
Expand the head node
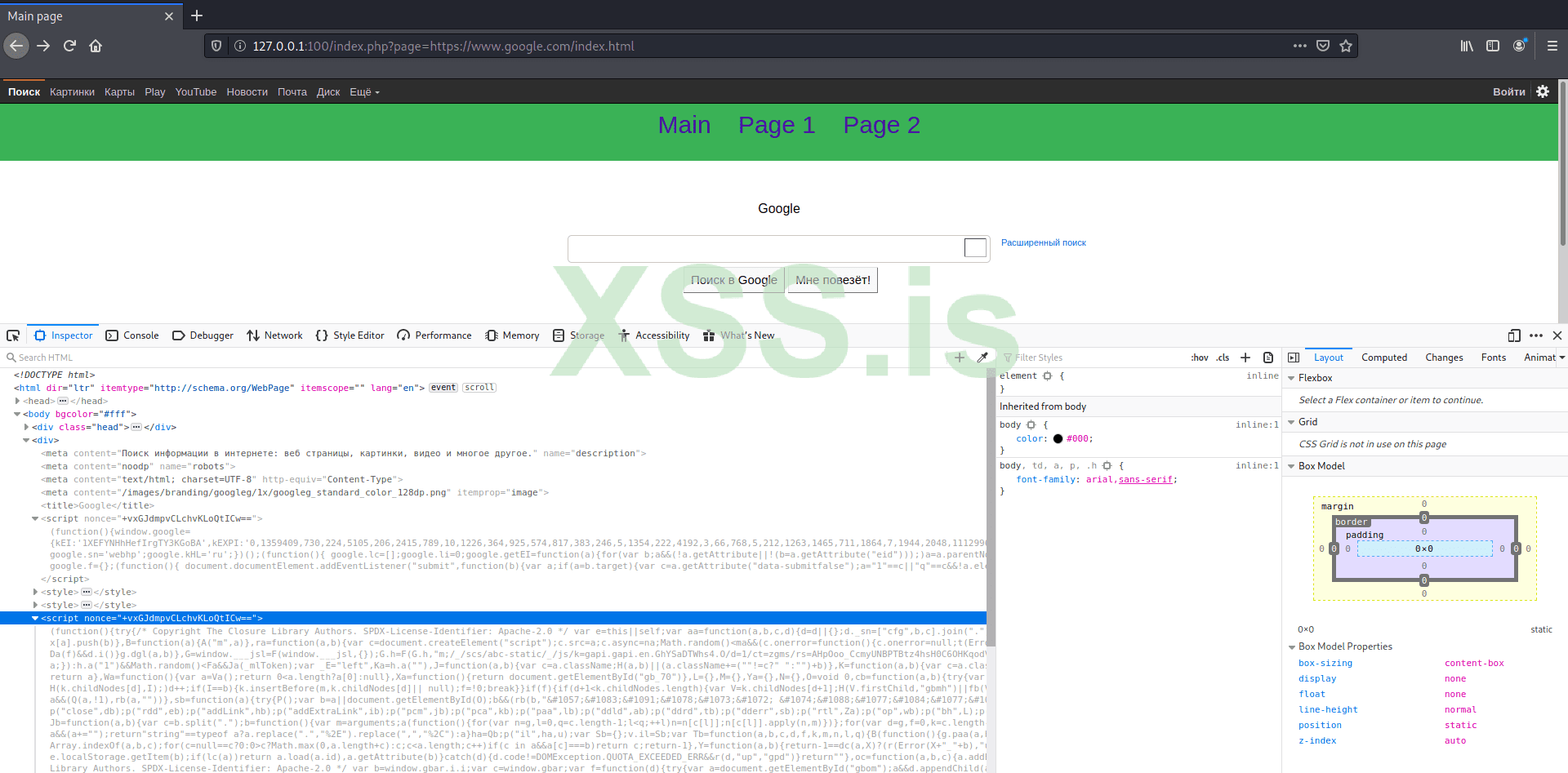pos(17,401)
